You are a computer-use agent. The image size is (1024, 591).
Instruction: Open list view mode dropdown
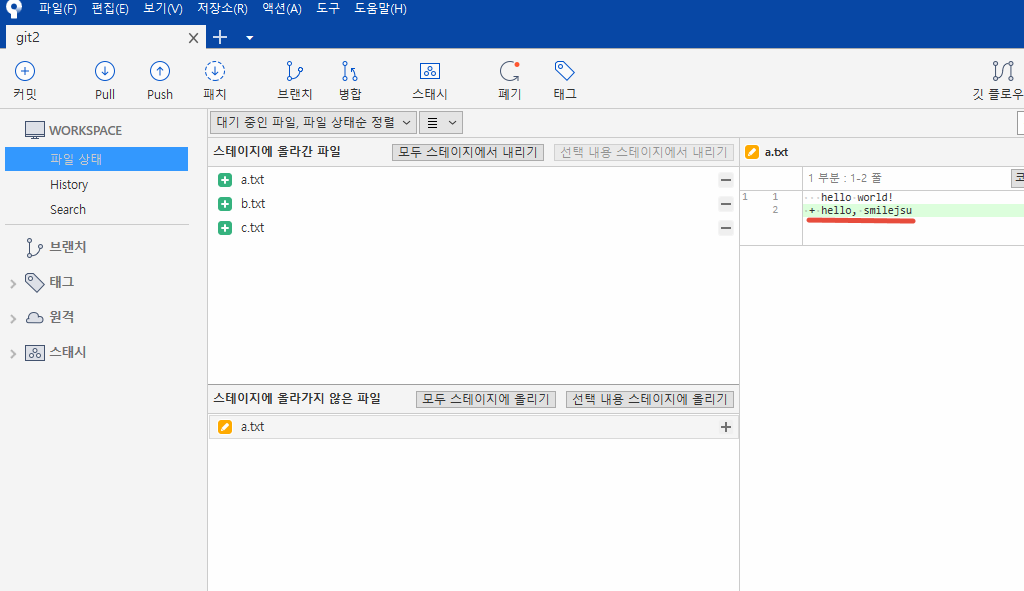pyautogui.click(x=441, y=123)
